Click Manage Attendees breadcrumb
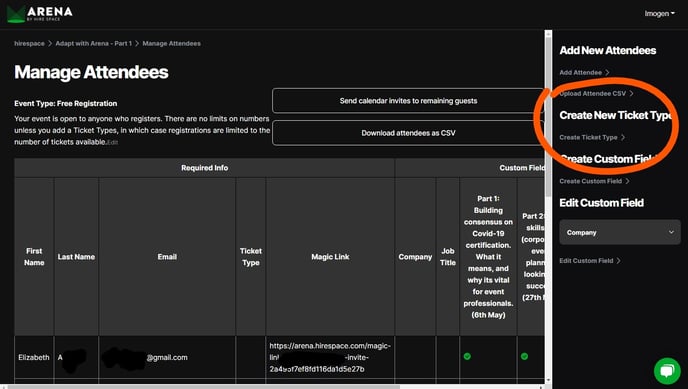 (172, 43)
